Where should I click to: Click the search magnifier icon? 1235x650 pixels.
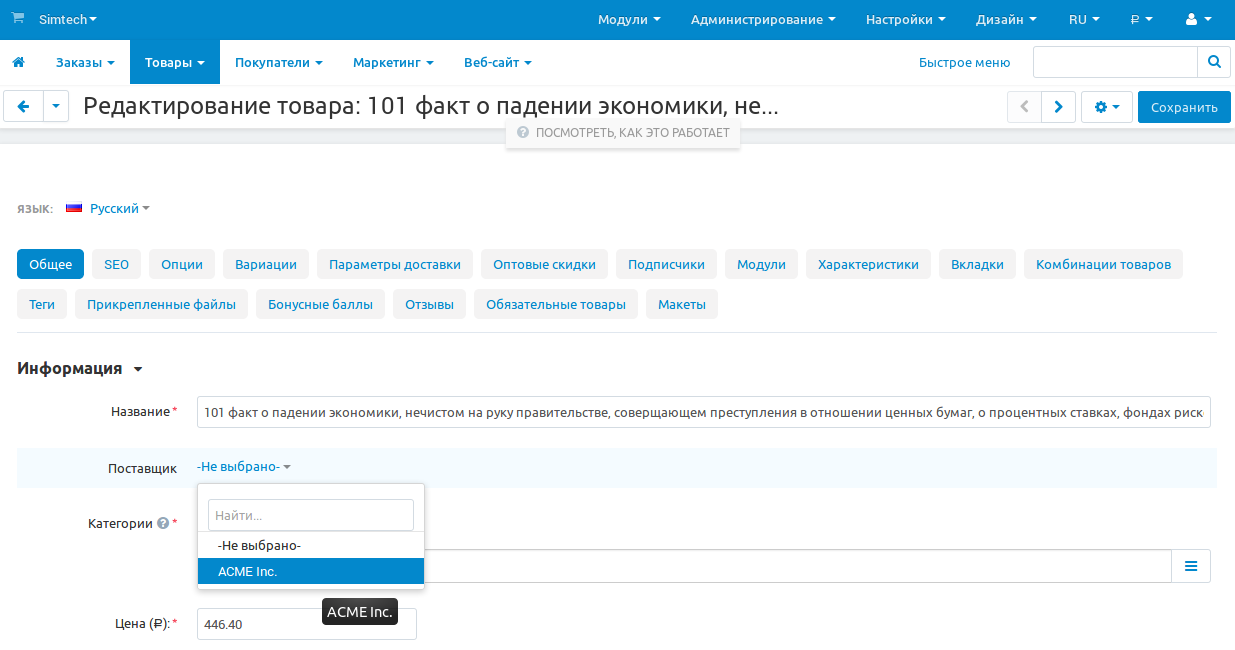[1213, 62]
